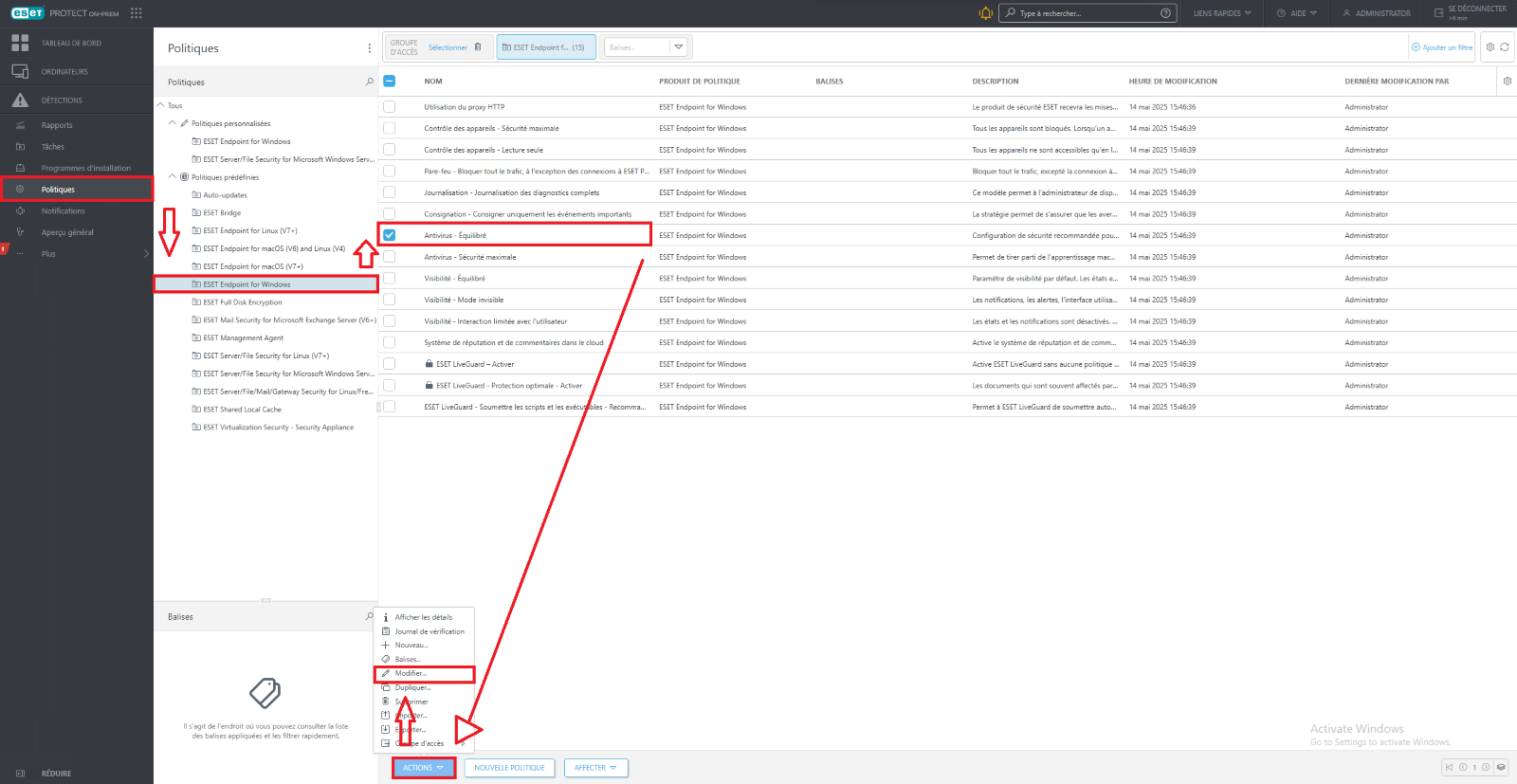
Task: Click the ESET logo in the header
Action: click(27, 13)
